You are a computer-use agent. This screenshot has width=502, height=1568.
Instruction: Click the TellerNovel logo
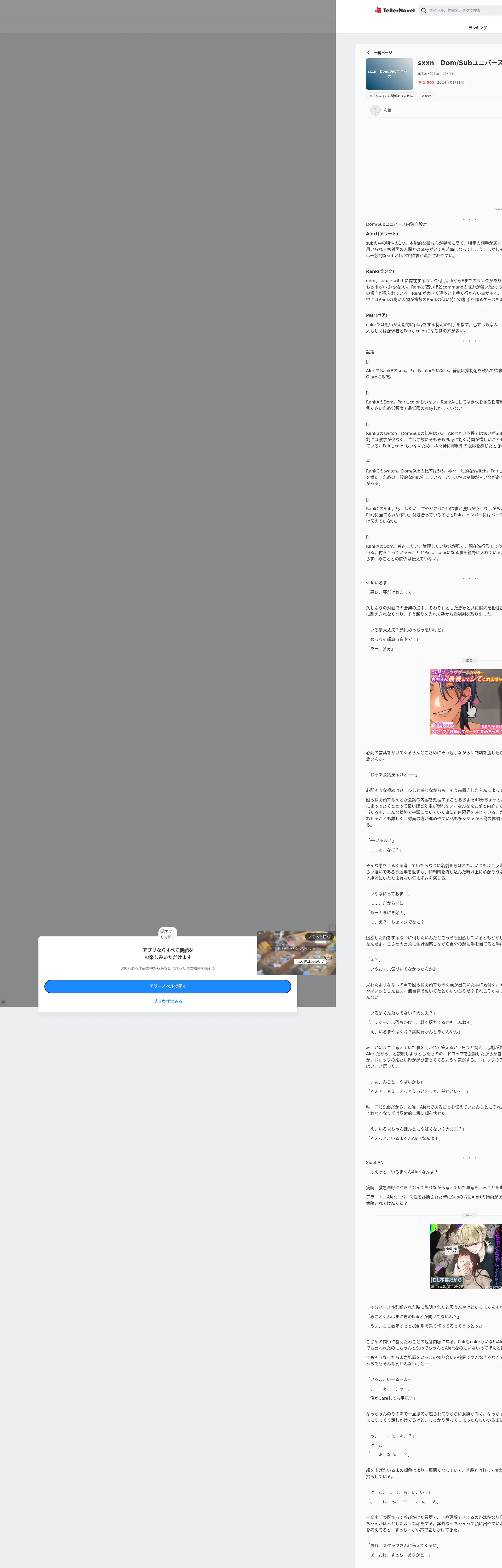[x=395, y=10]
